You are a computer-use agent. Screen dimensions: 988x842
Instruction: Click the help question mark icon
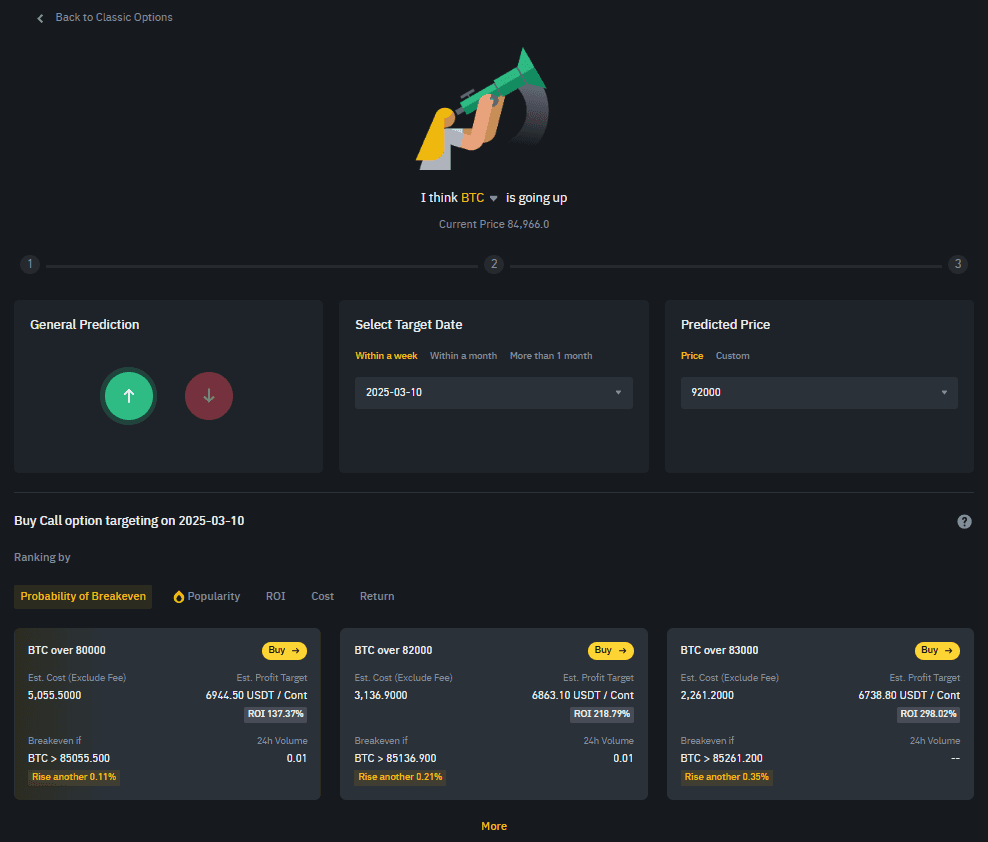[x=964, y=521]
